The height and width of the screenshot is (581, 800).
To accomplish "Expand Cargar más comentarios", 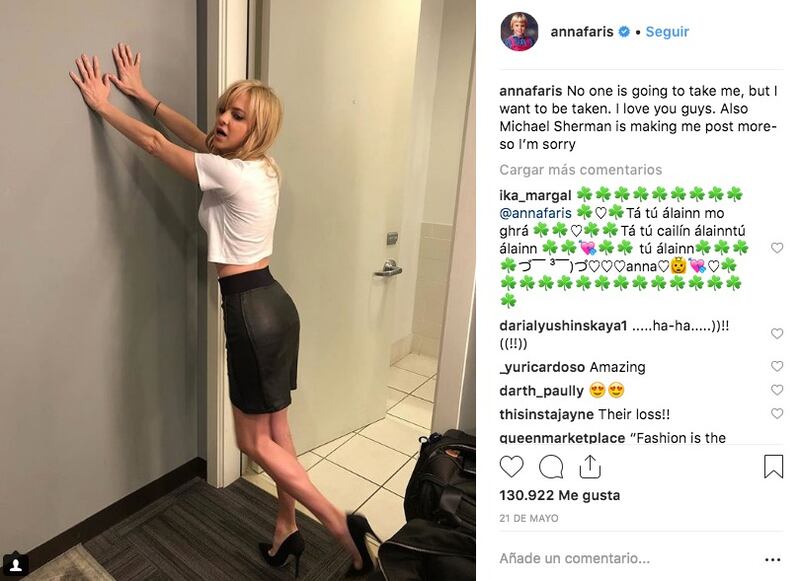I will coord(581,170).
